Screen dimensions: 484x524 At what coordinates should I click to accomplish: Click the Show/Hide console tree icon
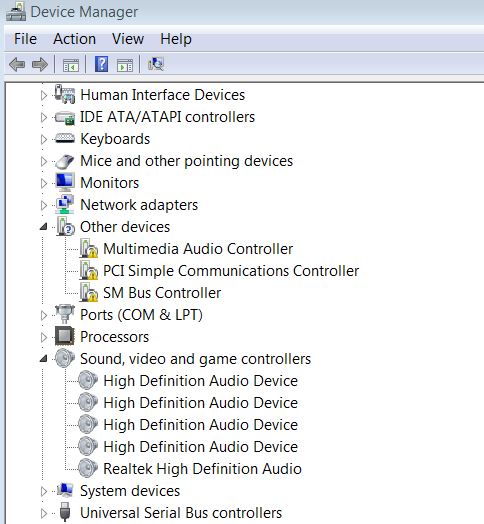pos(71,65)
